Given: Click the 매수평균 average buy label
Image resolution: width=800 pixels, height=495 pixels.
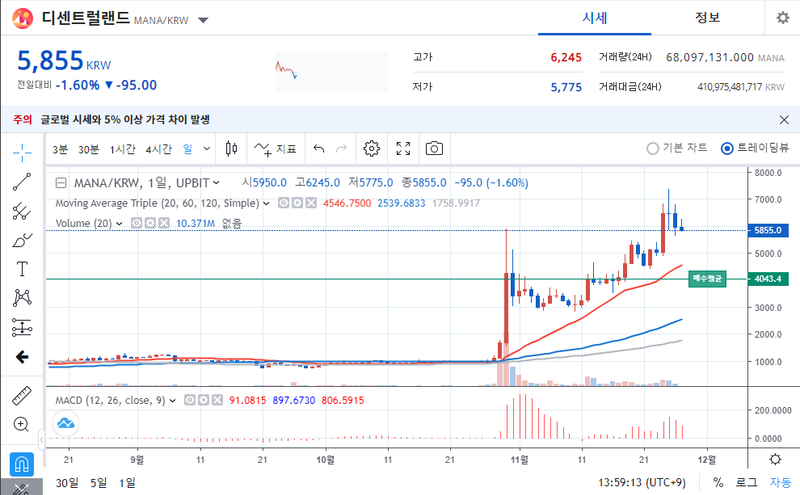Looking at the screenshot, I should pyautogui.click(x=707, y=278).
